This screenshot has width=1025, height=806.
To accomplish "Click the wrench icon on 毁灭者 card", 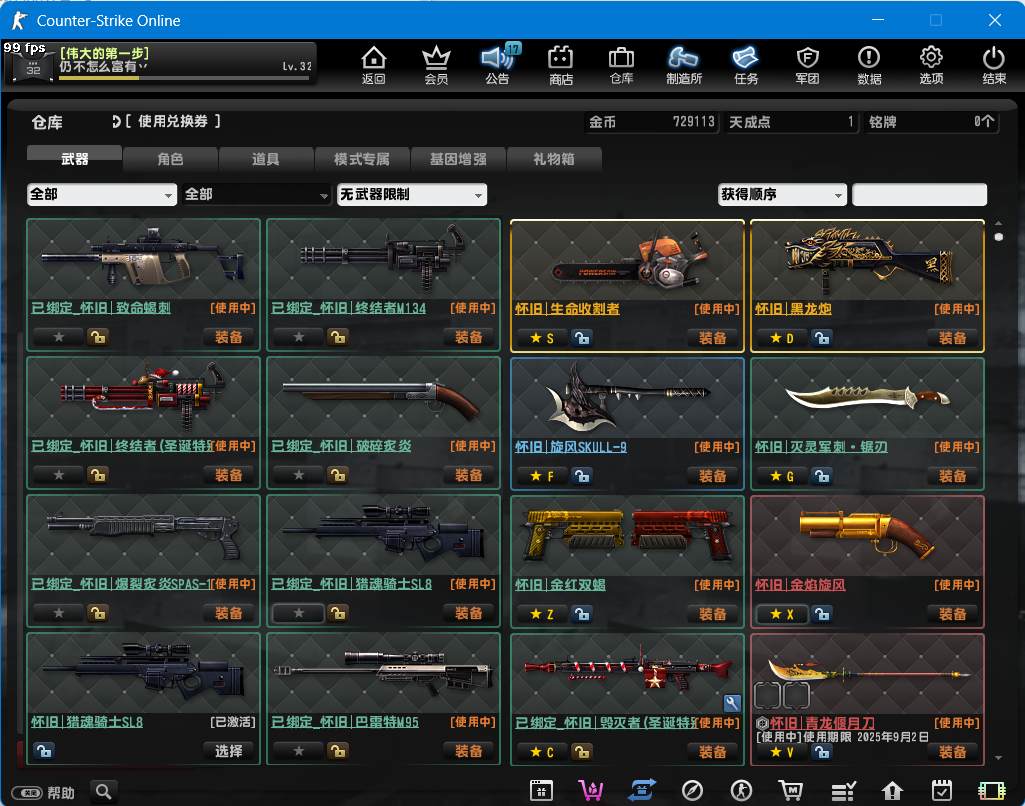I will pyautogui.click(x=732, y=703).
